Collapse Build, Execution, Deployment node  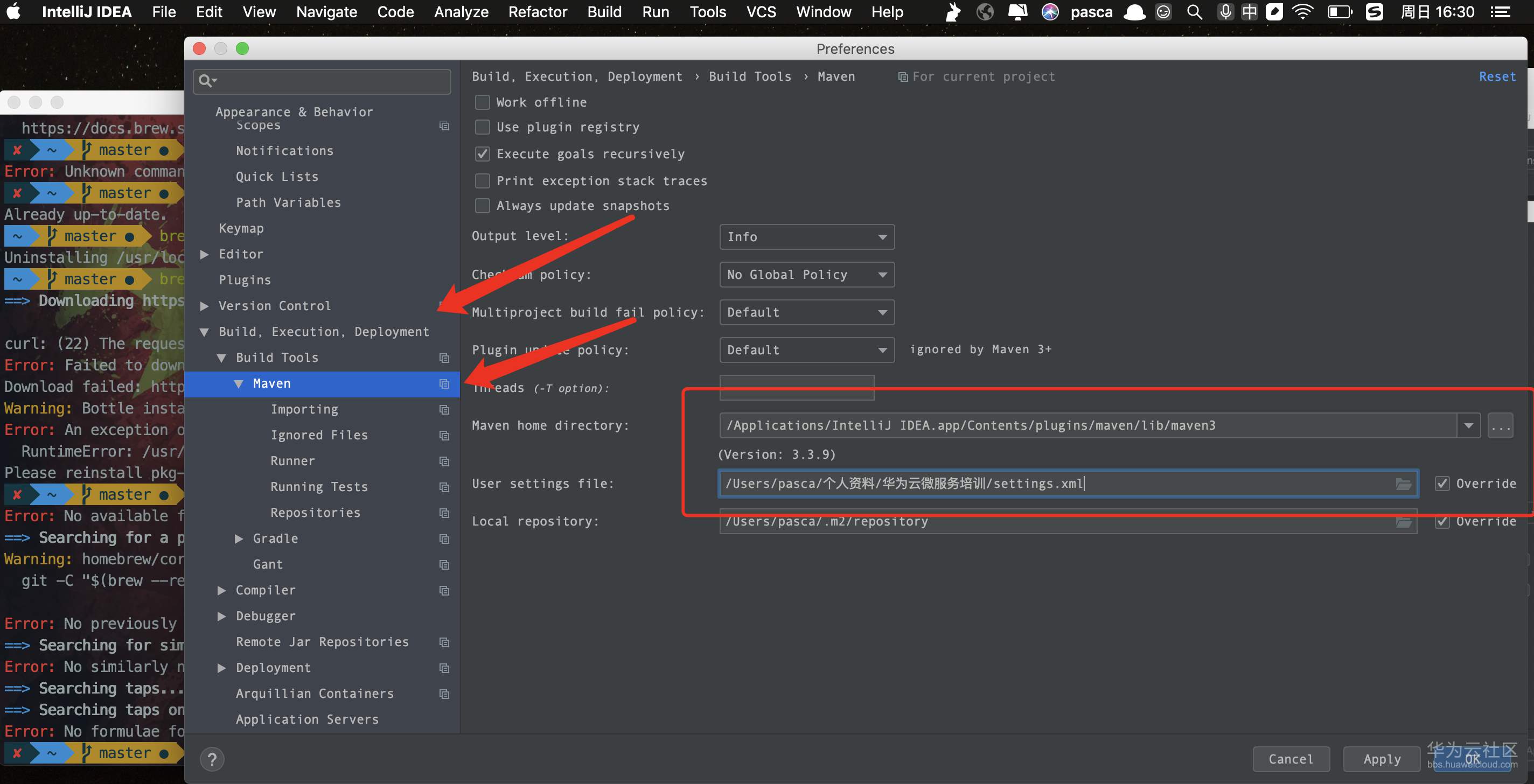pos(204,332)
